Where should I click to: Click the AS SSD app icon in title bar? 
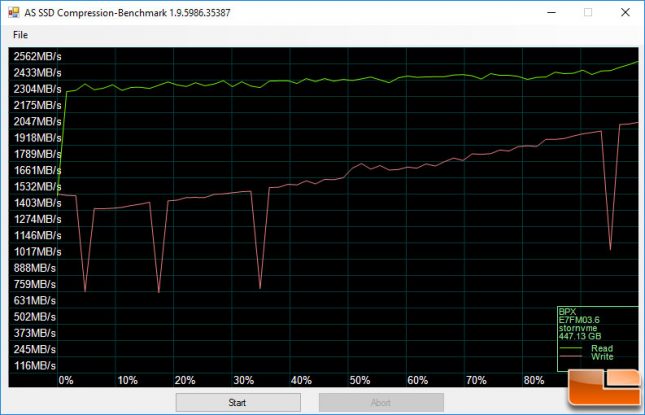(14, 12)
